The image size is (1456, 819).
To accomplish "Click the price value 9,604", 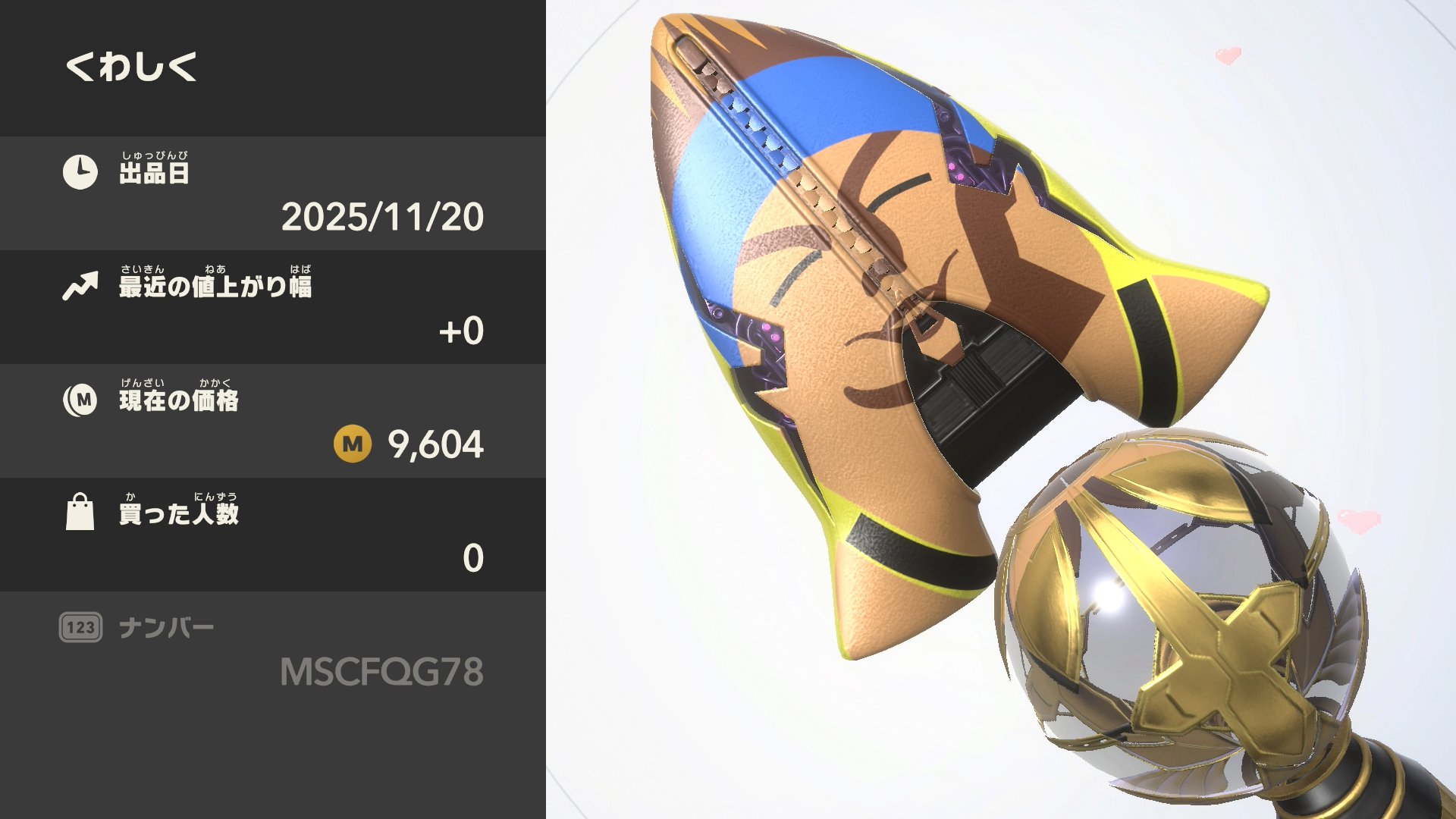I will tap(435, 444).
